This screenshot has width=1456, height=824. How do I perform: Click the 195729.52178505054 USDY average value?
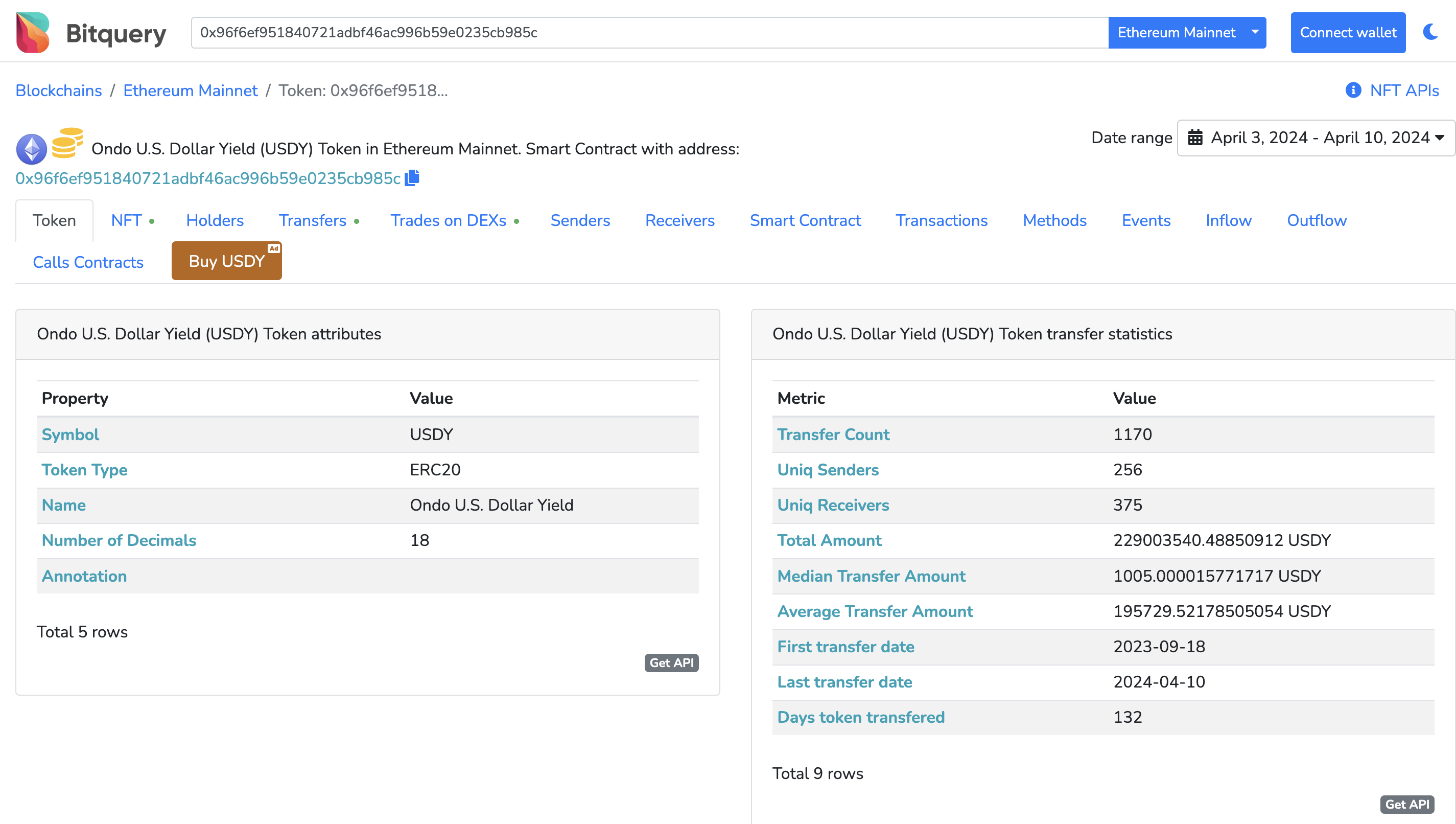tap(1222, 611)
